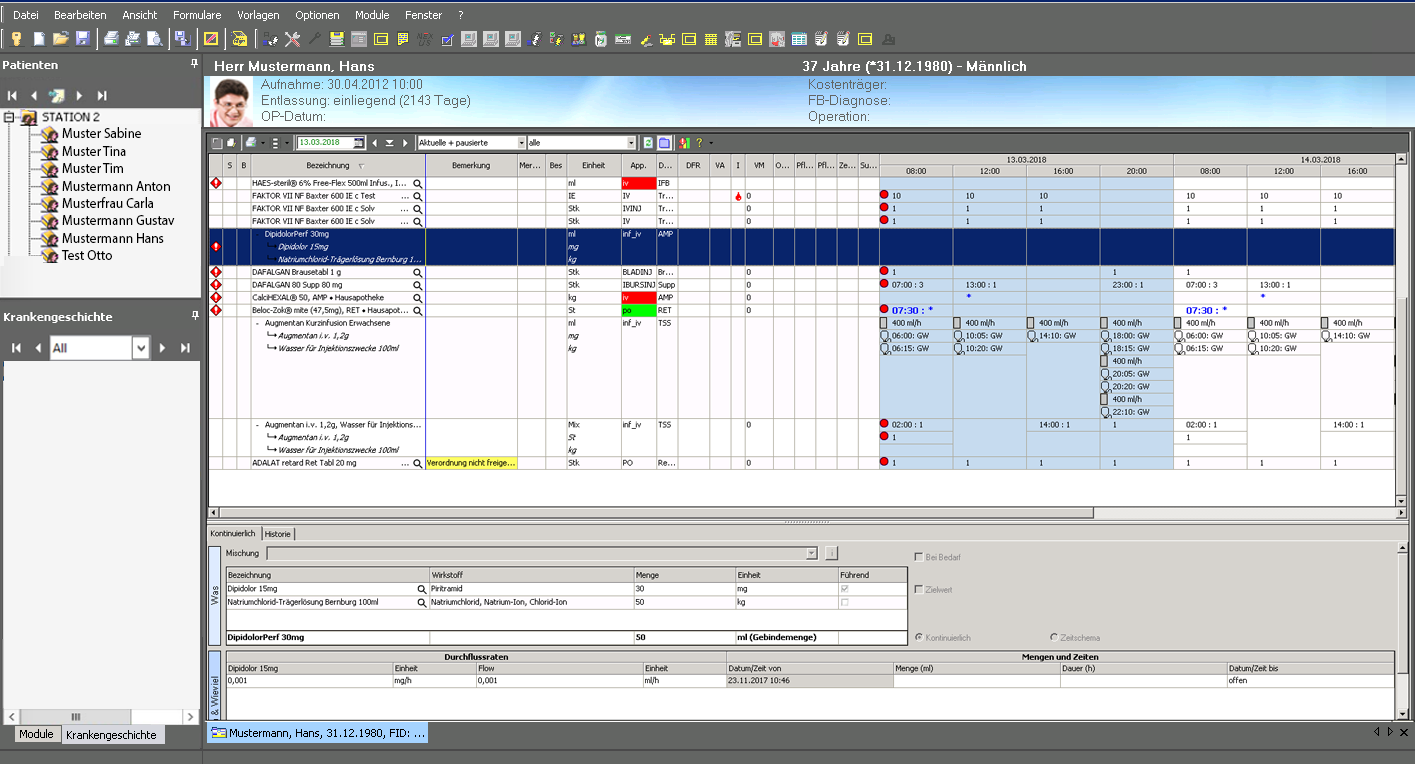Open calendar picker next to date 13.03.2018
Viewport: 1415px width, 764px height.
pos(359,143)
